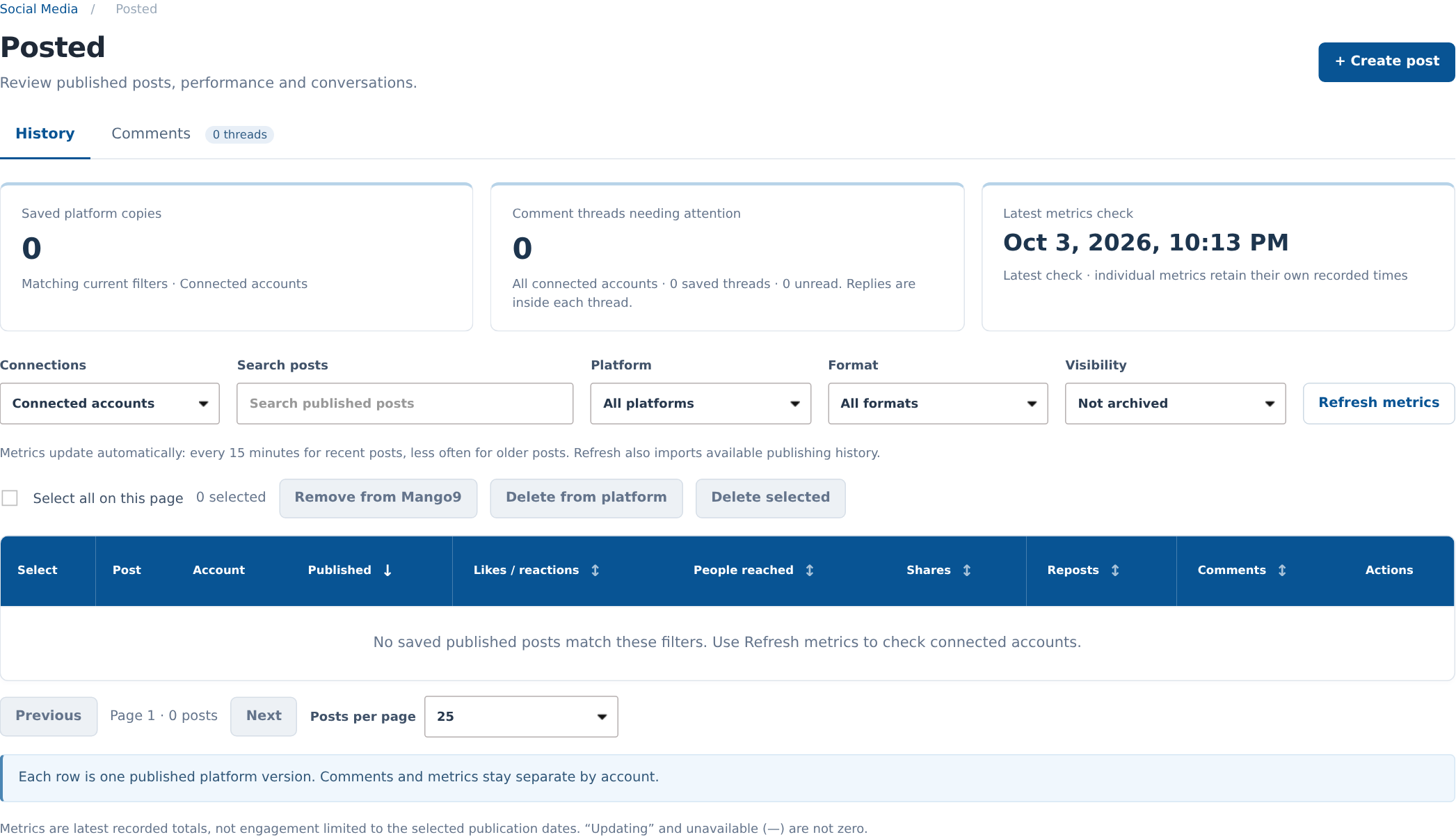The height and width of the screenshot is (837, 1456).
Task: Click sort arrows next to Reposts
Action: tap(1115, 571)
